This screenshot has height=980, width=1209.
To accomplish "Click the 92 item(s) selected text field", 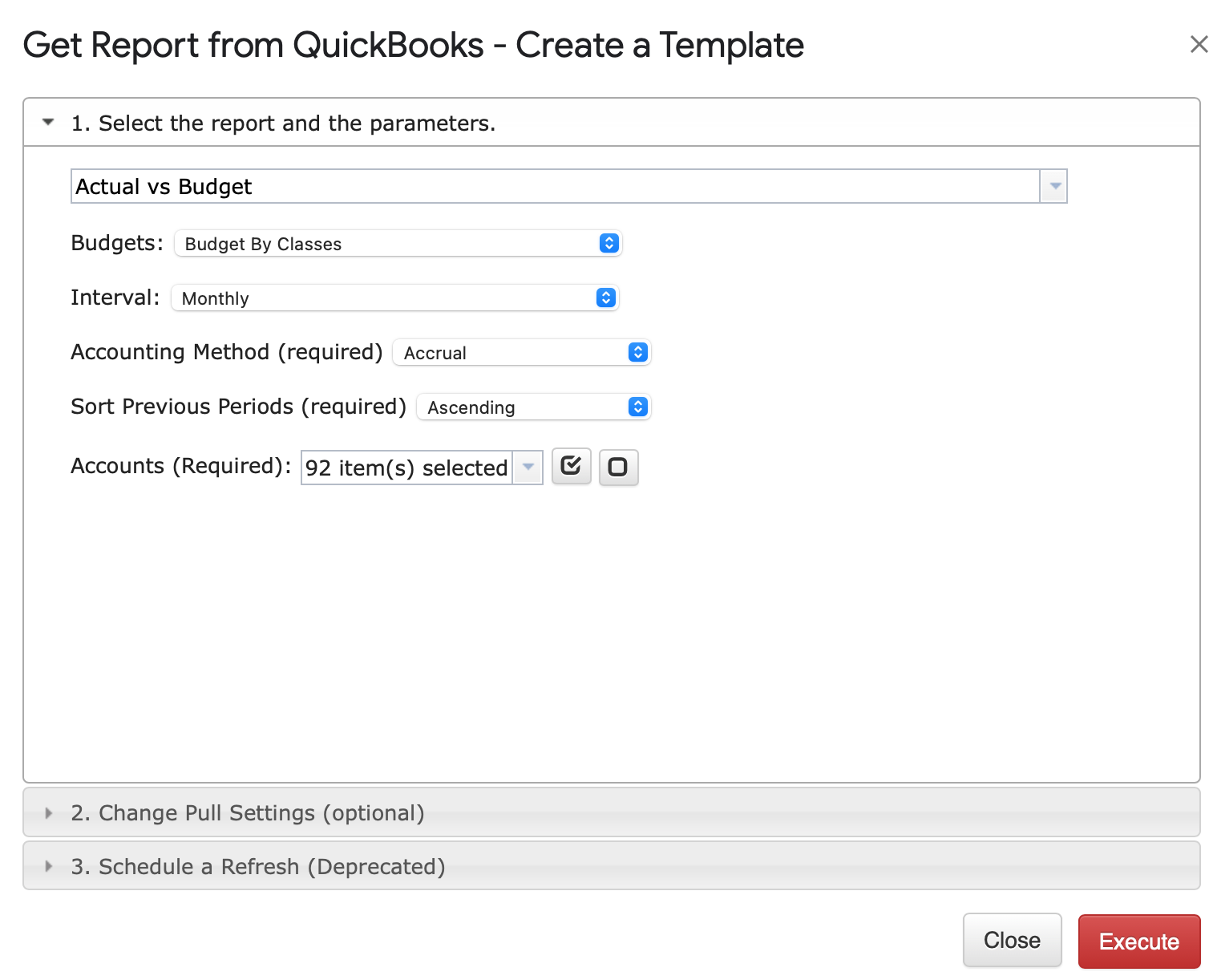I will tap(406, 468).
